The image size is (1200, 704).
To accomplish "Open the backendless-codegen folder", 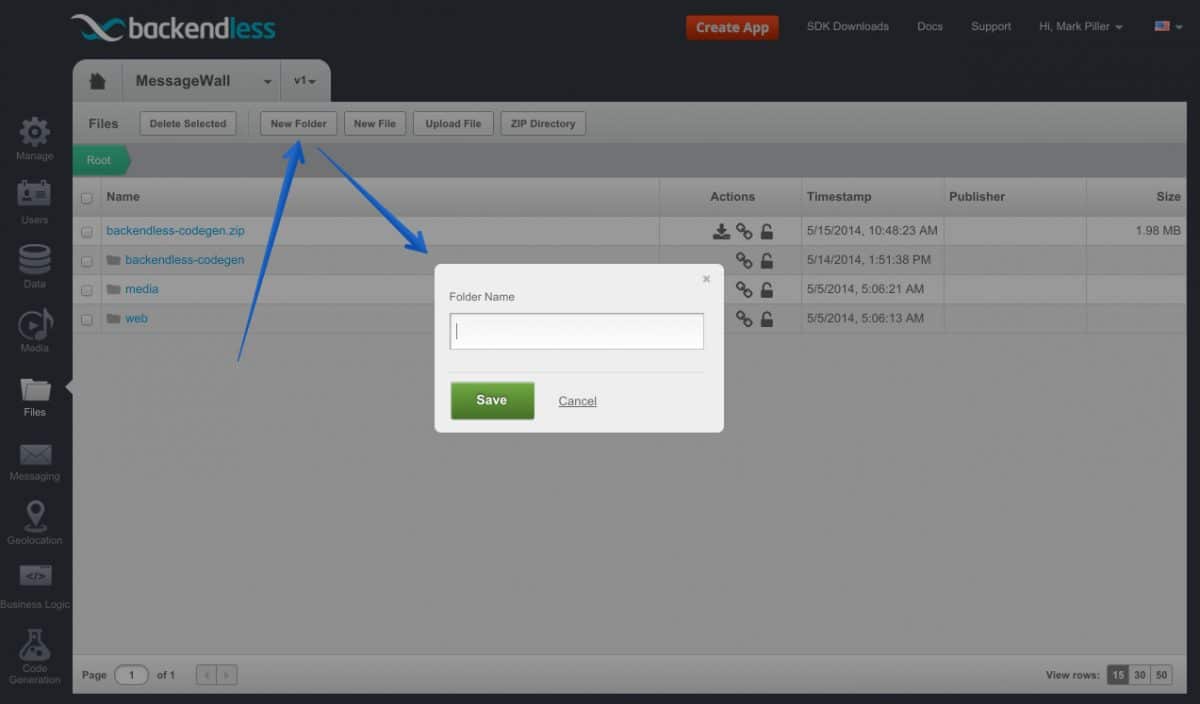I will [x=184, y=260].
